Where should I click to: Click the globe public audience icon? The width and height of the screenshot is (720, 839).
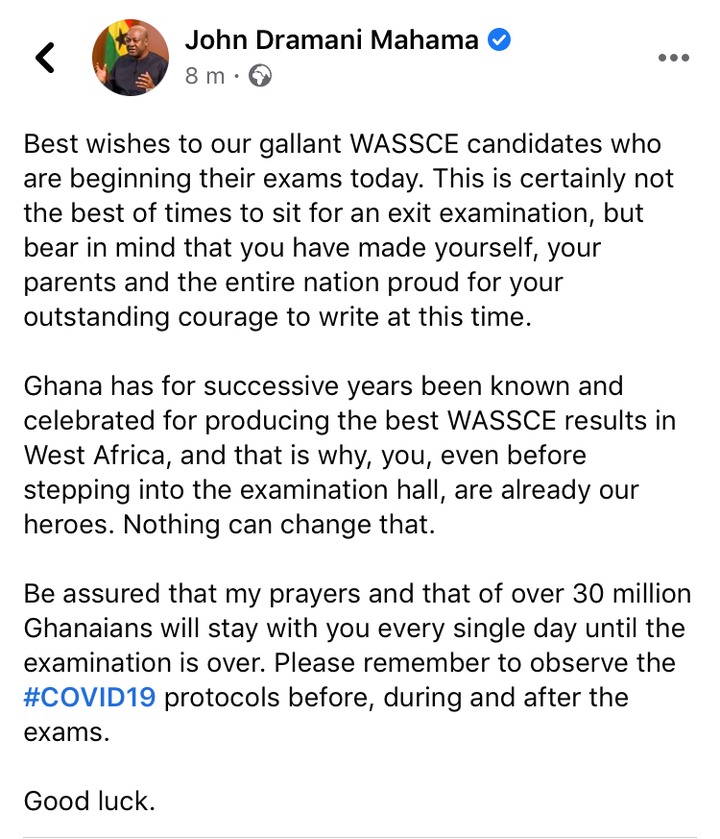[260, 76]
